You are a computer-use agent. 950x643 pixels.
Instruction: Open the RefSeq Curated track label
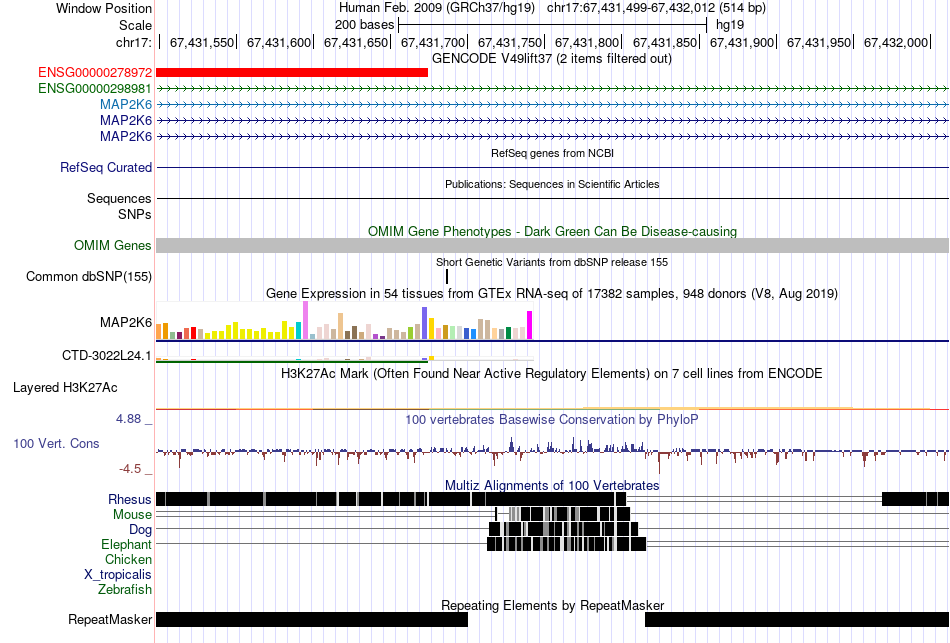point(105,167)
